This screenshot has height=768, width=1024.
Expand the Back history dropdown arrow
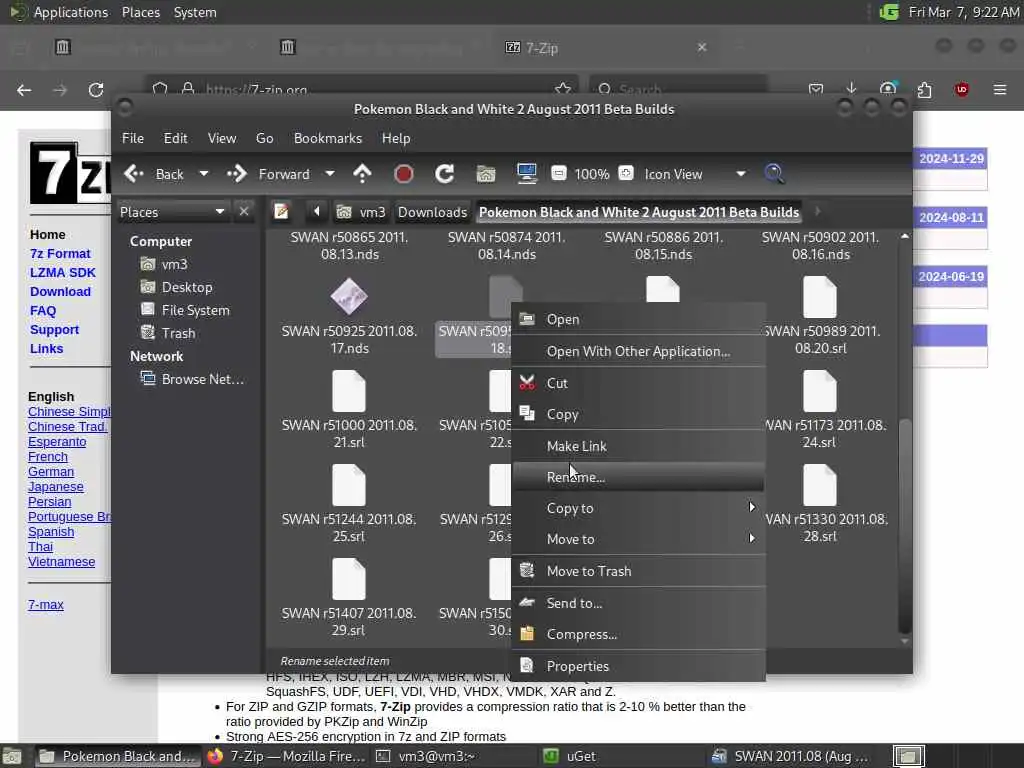tap(204, 174)
